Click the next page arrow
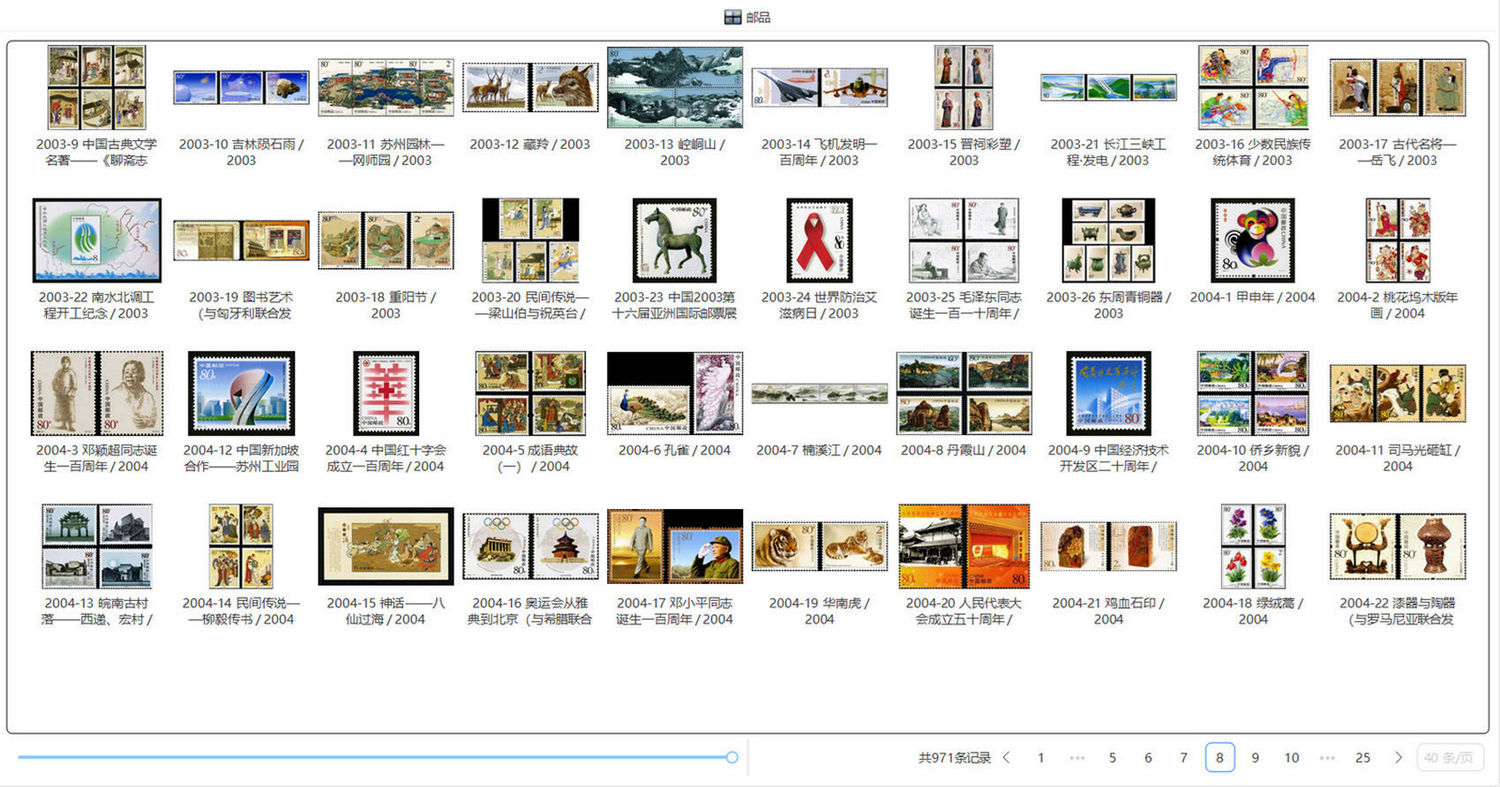Viewport: 1500px width, 787px height. 1399,757
